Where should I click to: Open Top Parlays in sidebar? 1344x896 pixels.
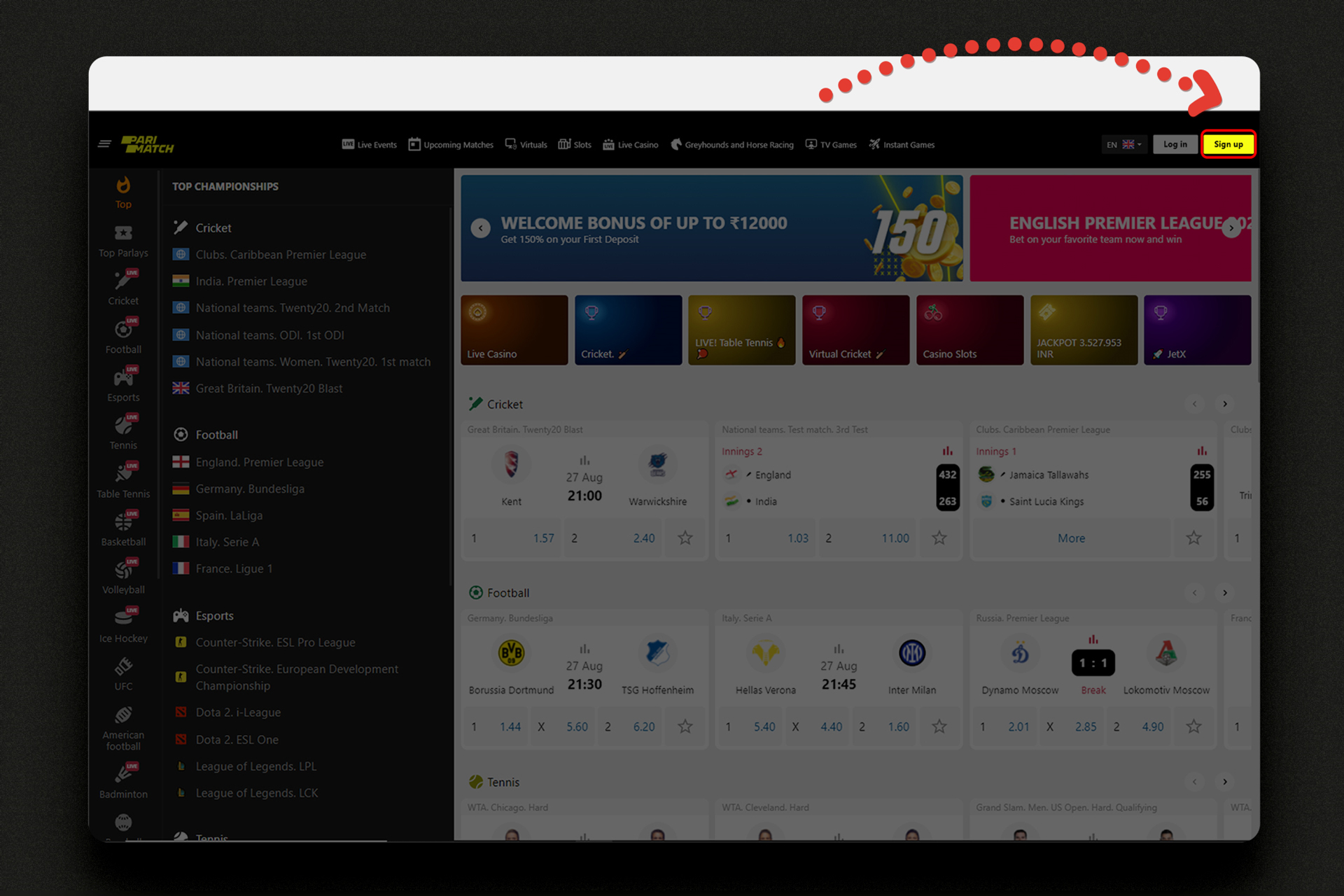coord(123,241)
